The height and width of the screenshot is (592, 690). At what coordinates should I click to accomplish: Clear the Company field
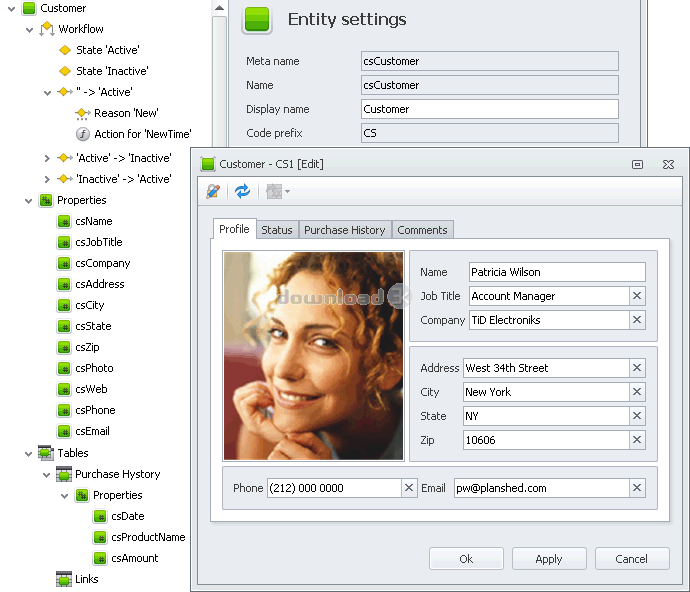(637, 320)
